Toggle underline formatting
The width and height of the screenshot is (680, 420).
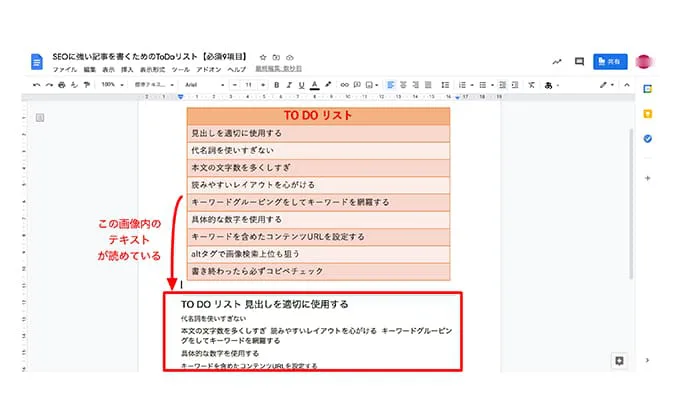pos(301,85)
